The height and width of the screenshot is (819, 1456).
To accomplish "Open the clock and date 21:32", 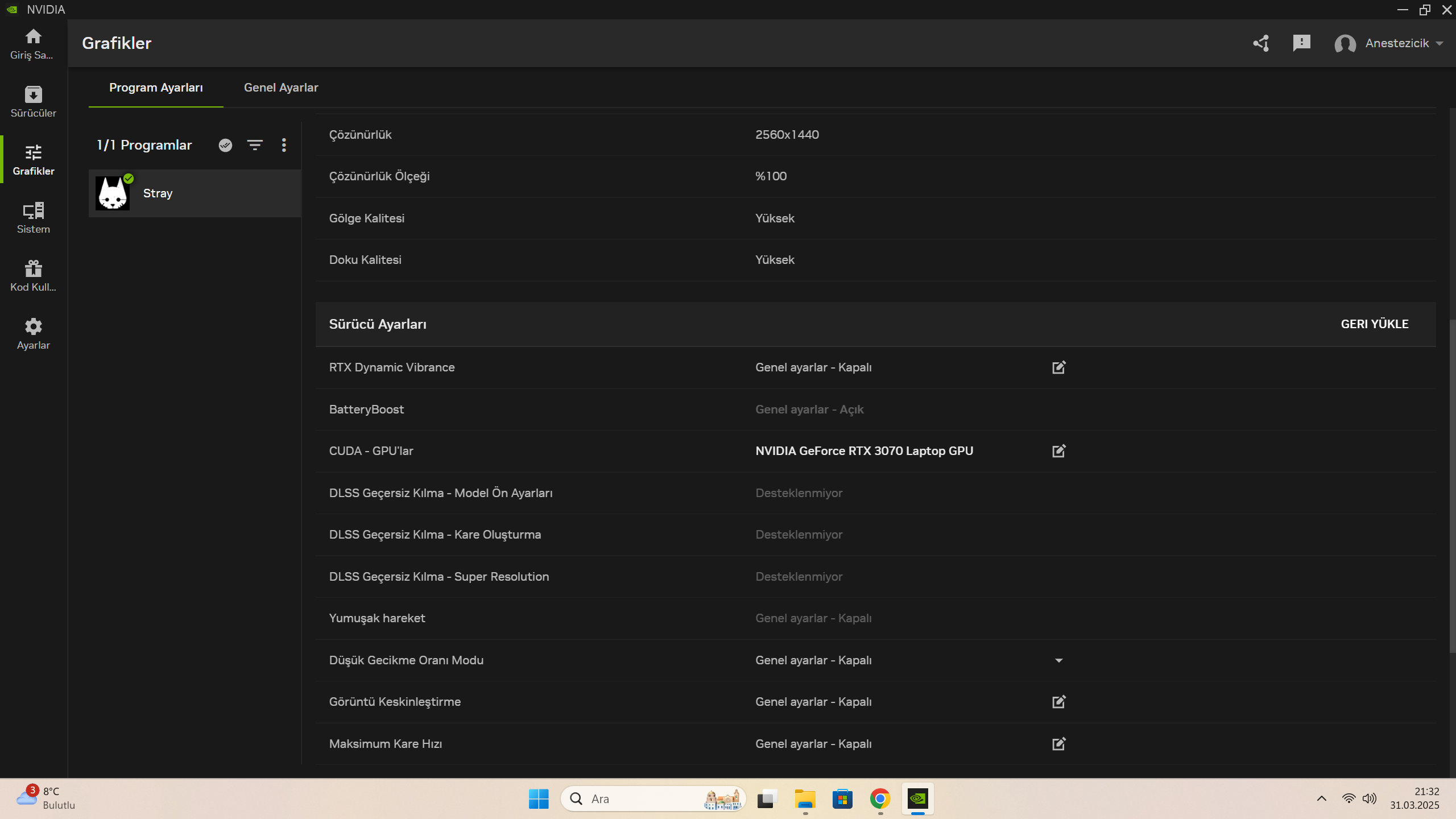I will click(x=1414, y=799).
